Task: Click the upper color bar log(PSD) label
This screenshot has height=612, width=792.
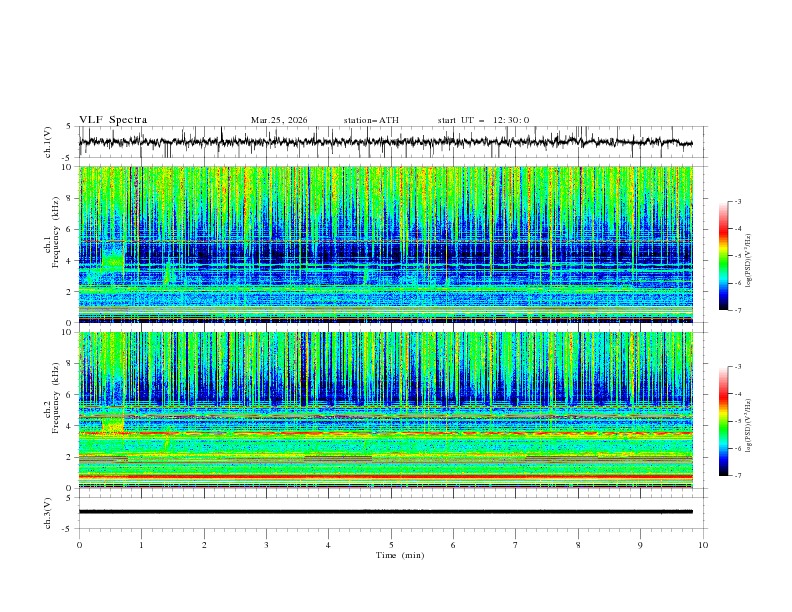Action: click(x=748, y=261)
